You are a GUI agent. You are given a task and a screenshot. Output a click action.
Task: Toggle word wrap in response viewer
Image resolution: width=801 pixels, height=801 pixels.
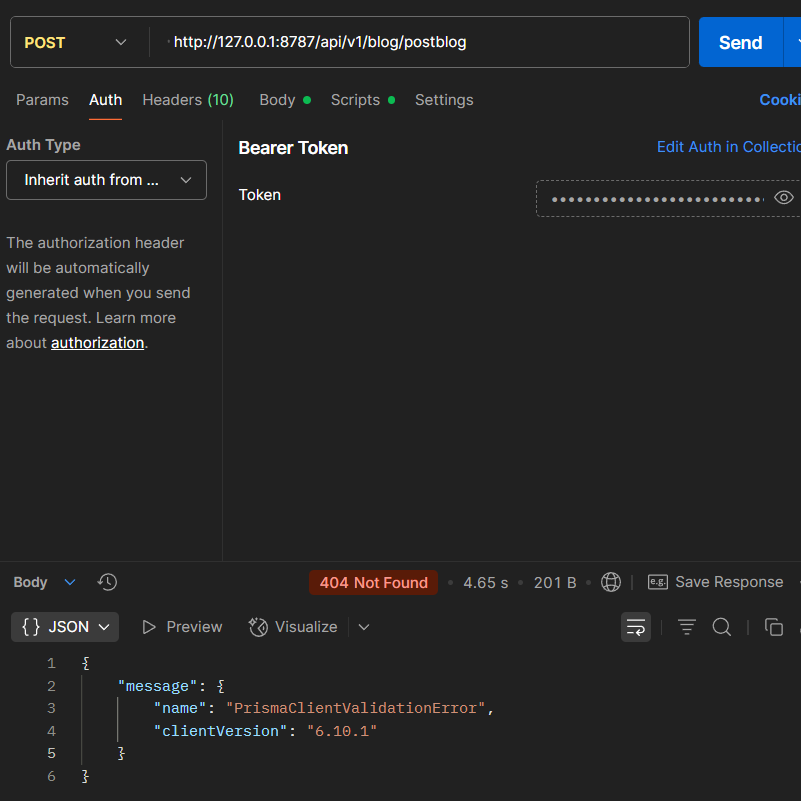coord(635,627)
